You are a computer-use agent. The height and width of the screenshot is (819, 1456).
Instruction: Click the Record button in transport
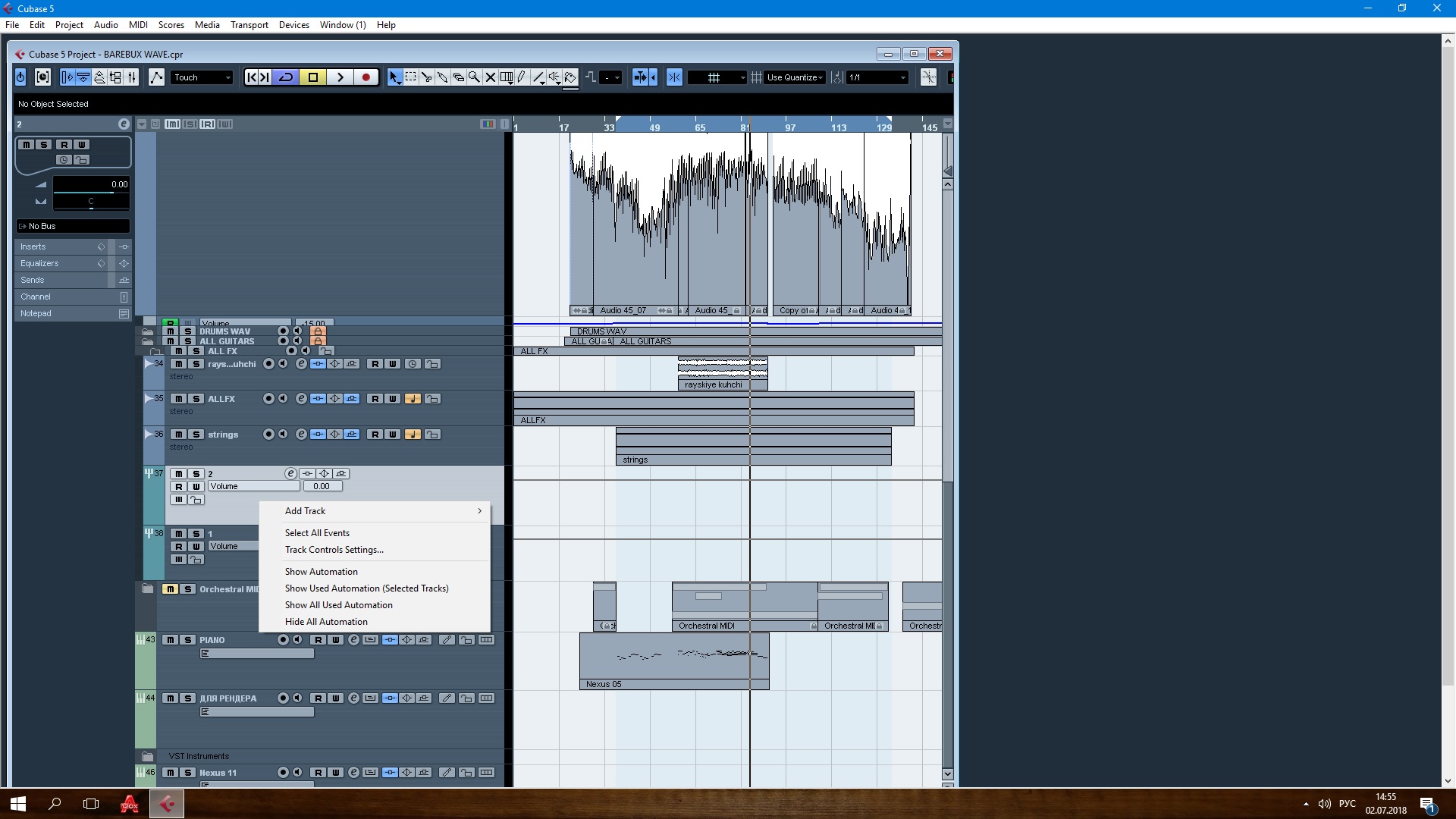366,77
